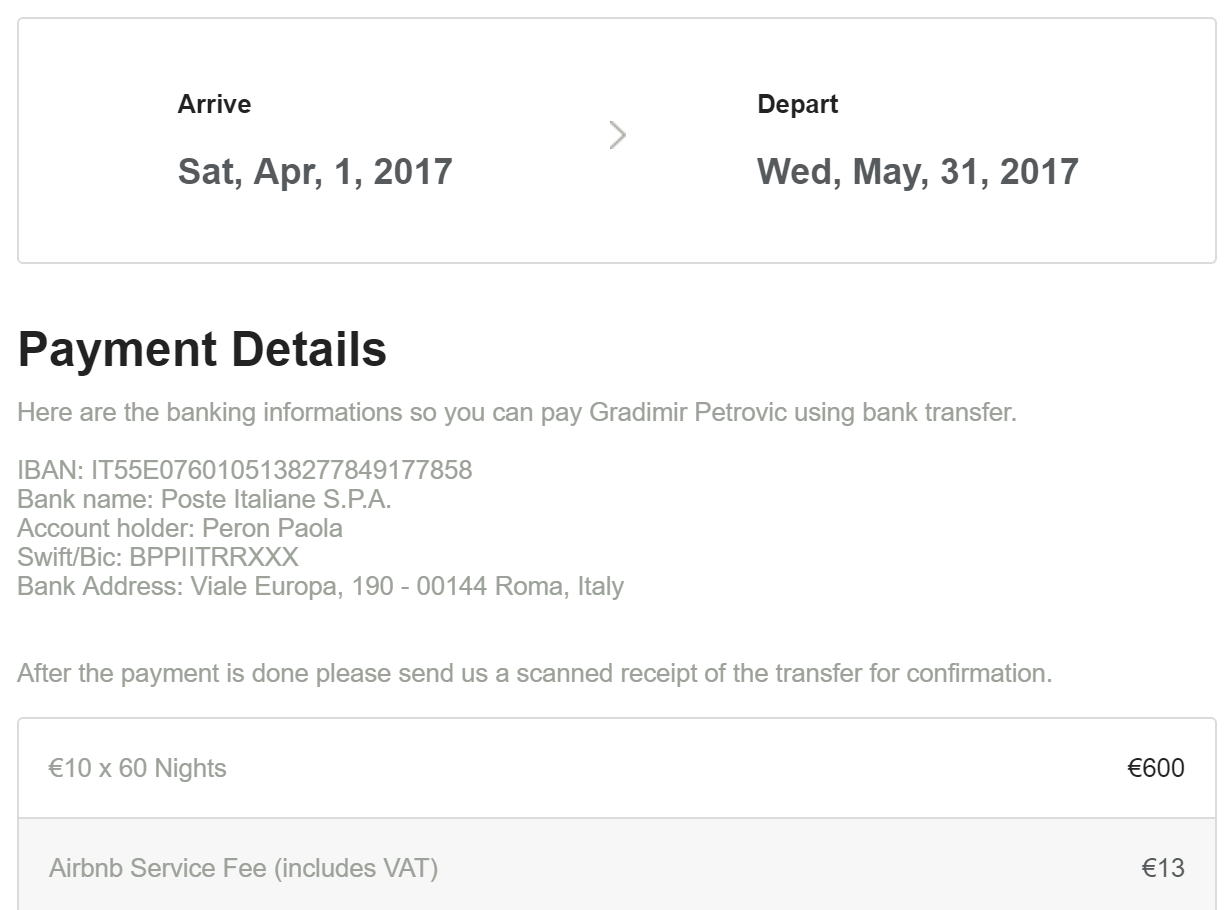Click the Arrive label
Viewport: 1232px width, 910px height.
(214, 104)
